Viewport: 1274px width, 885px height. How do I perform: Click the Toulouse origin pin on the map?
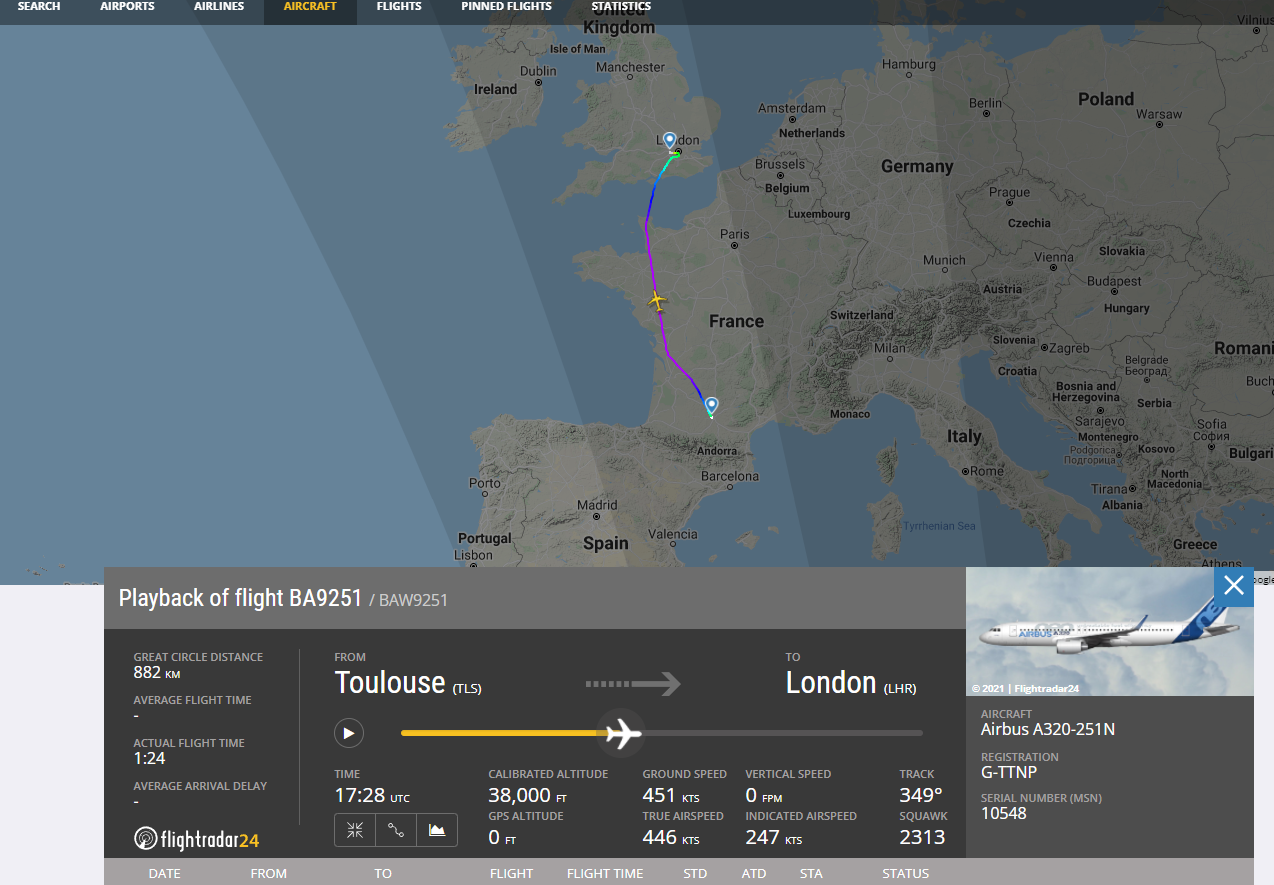pyautogui.click(x=711, y=405)
